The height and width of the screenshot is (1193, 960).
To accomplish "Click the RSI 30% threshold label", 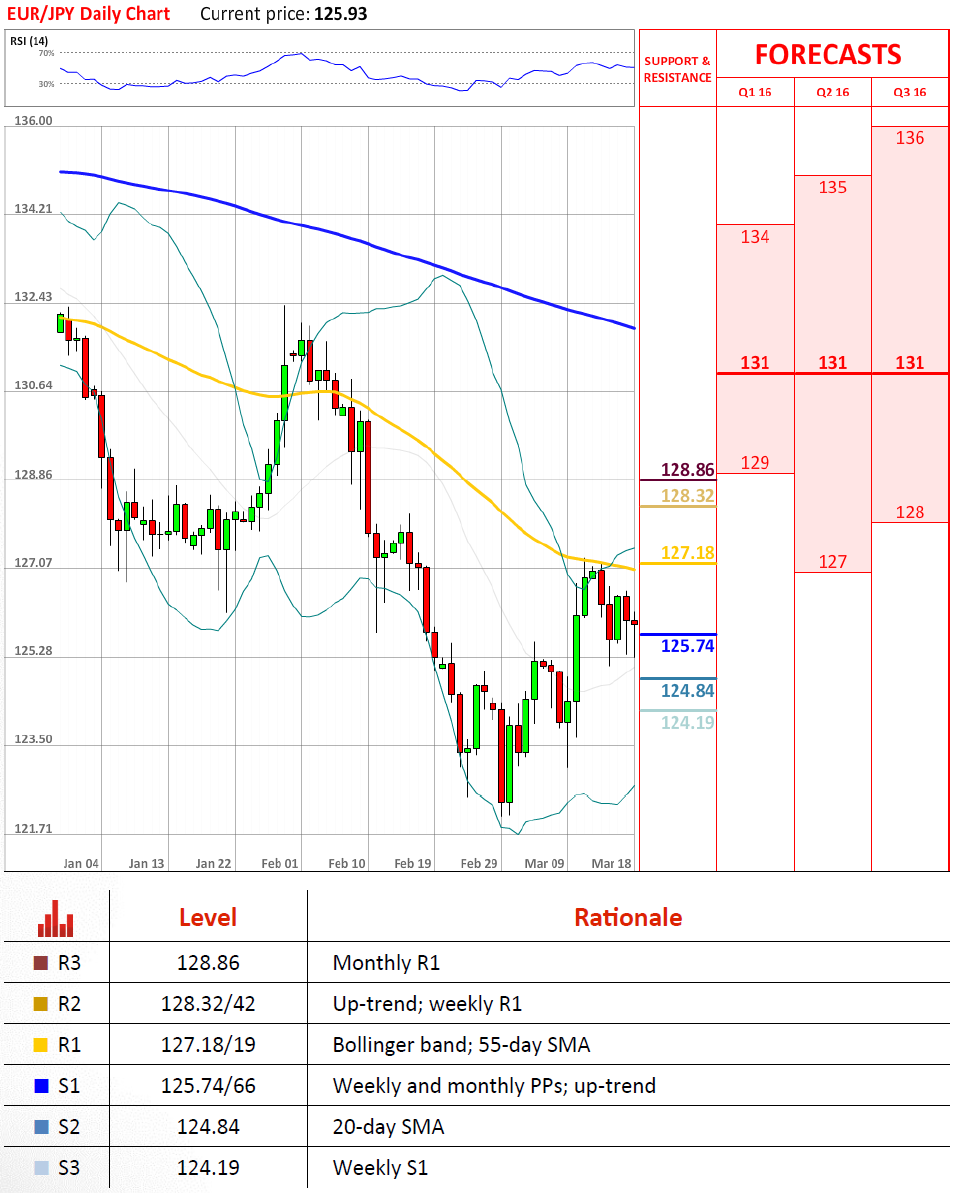I will tap(46, 84).
